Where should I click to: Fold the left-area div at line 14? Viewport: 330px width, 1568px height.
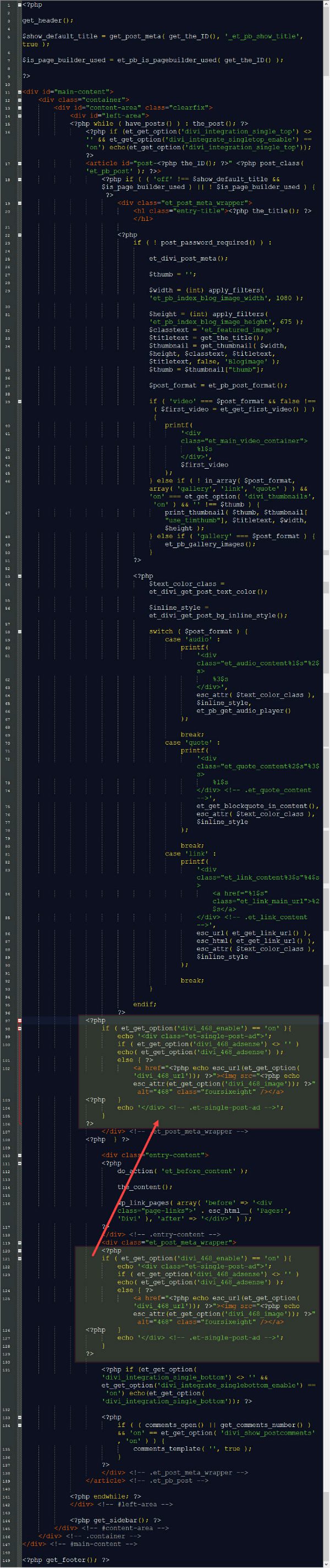[x=19, y=116]
